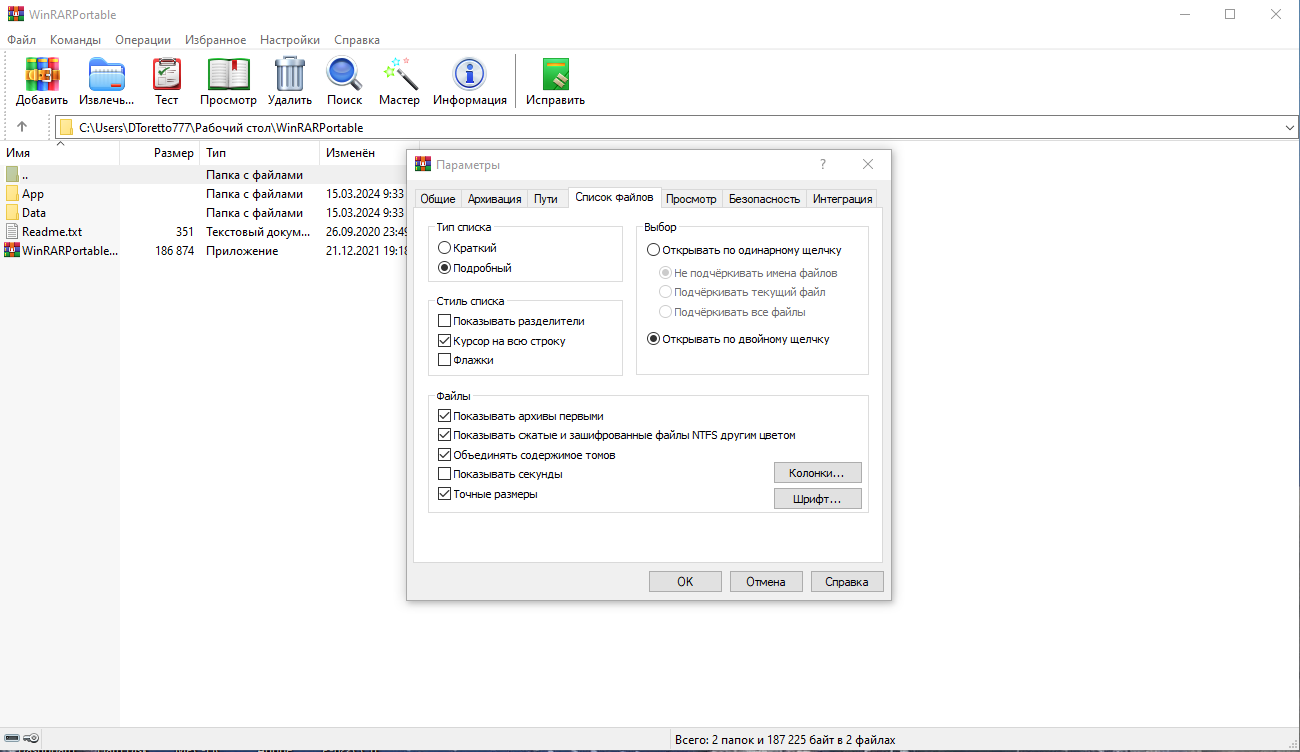The width and height of the screenshot is (1300, 752).
Task: Toggle Объединять содержимое томов checkbox
Action: (x=445, y=455)
